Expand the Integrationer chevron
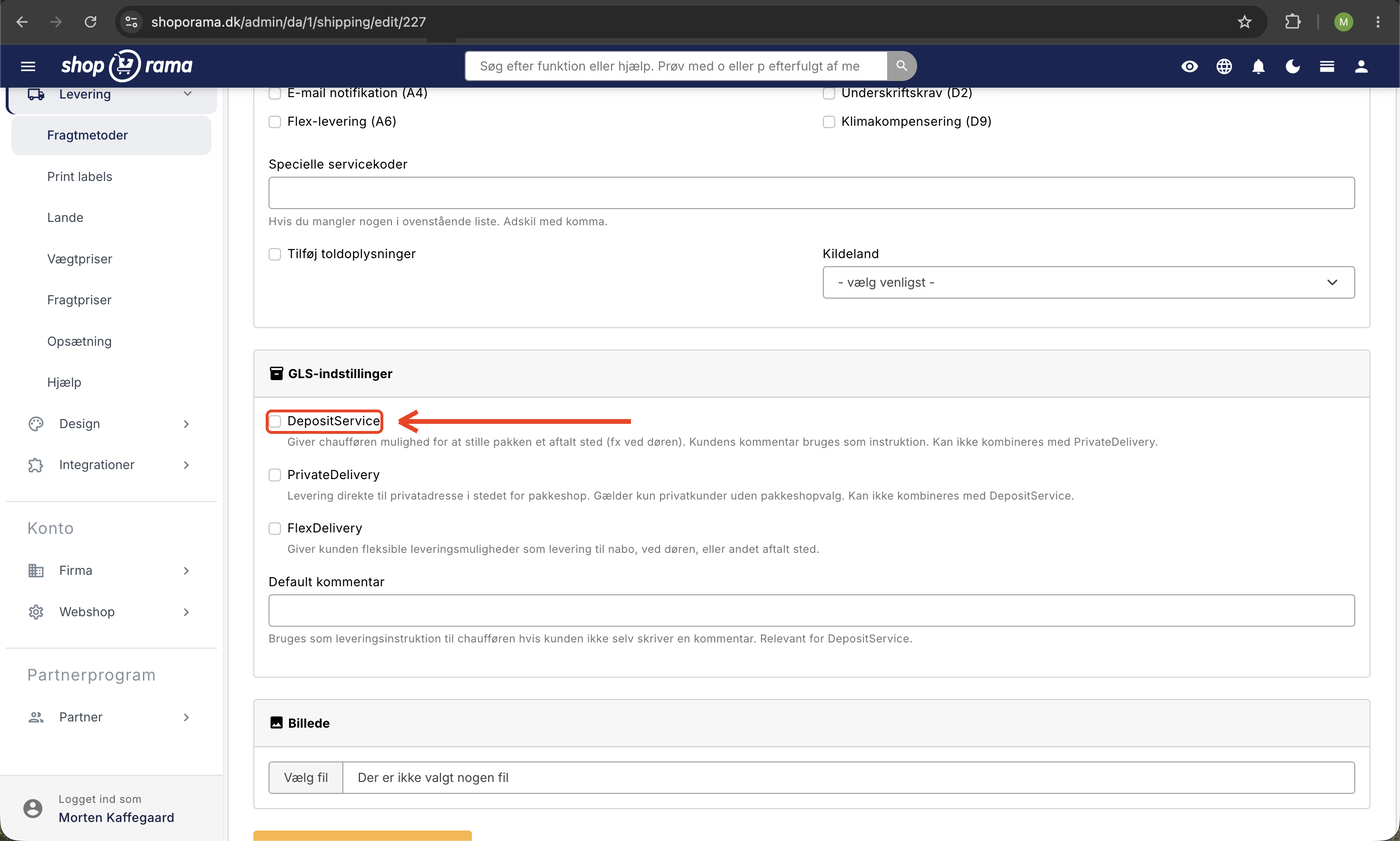Viewport: 1400px width, 841px height. tap(187, 465)
